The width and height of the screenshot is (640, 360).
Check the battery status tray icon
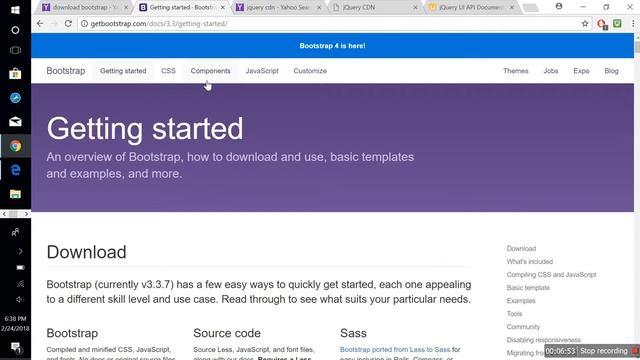click(20, 268)
